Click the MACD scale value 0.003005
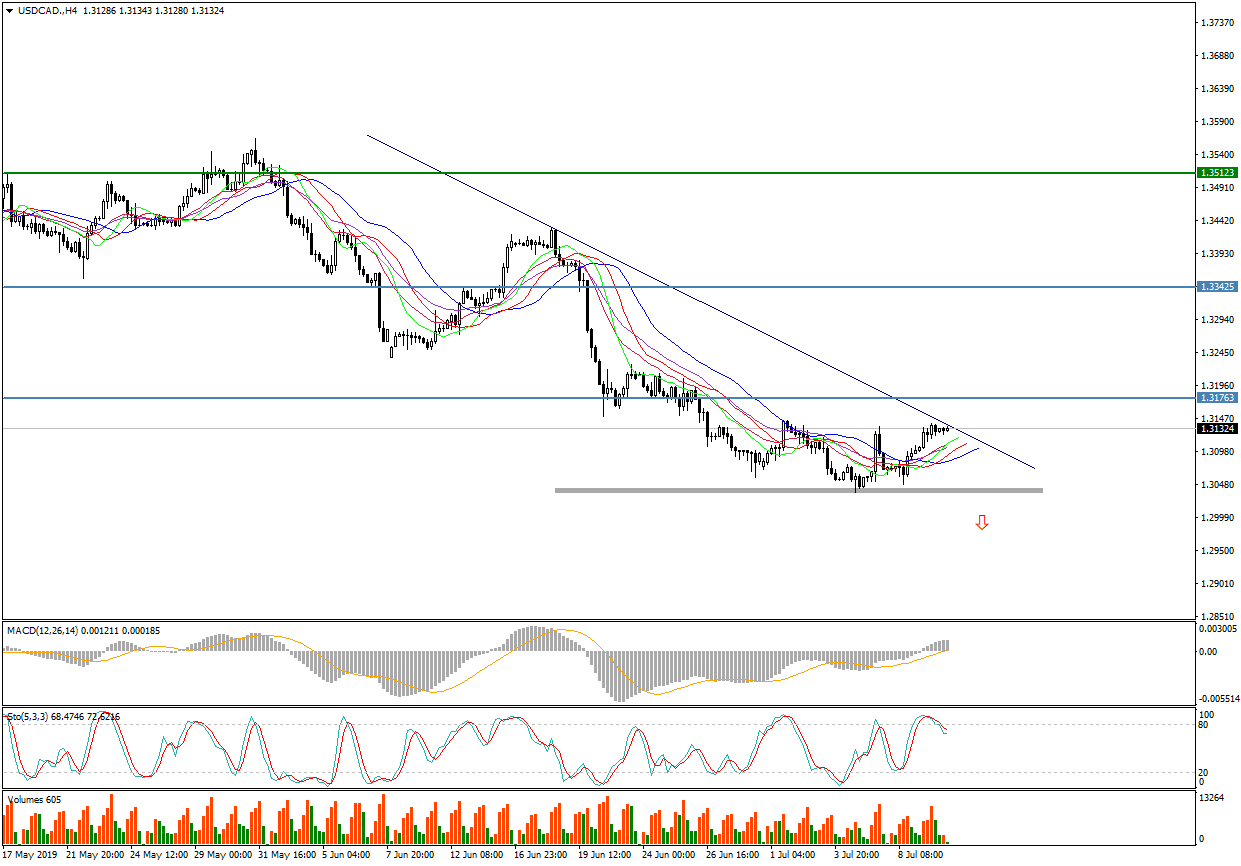 click(1219, 628)
